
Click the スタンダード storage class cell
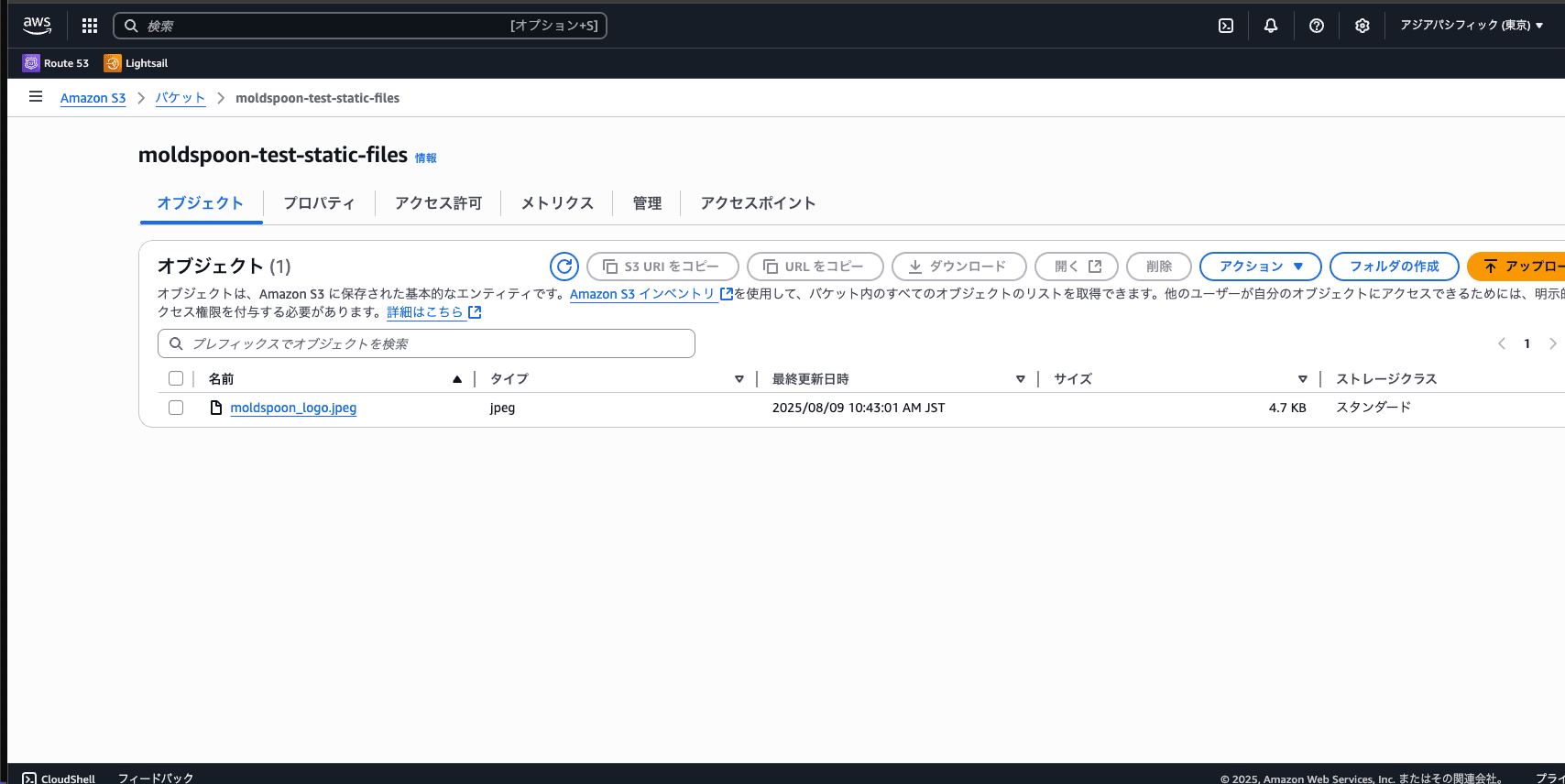pos(1373,408)
